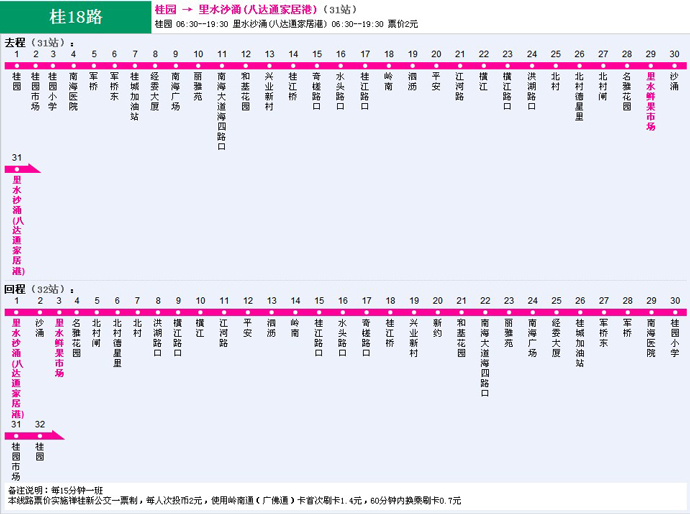Choose 岭南 at 回程 station 14
This screenshot has height=514, width=690.
(295, 328)
